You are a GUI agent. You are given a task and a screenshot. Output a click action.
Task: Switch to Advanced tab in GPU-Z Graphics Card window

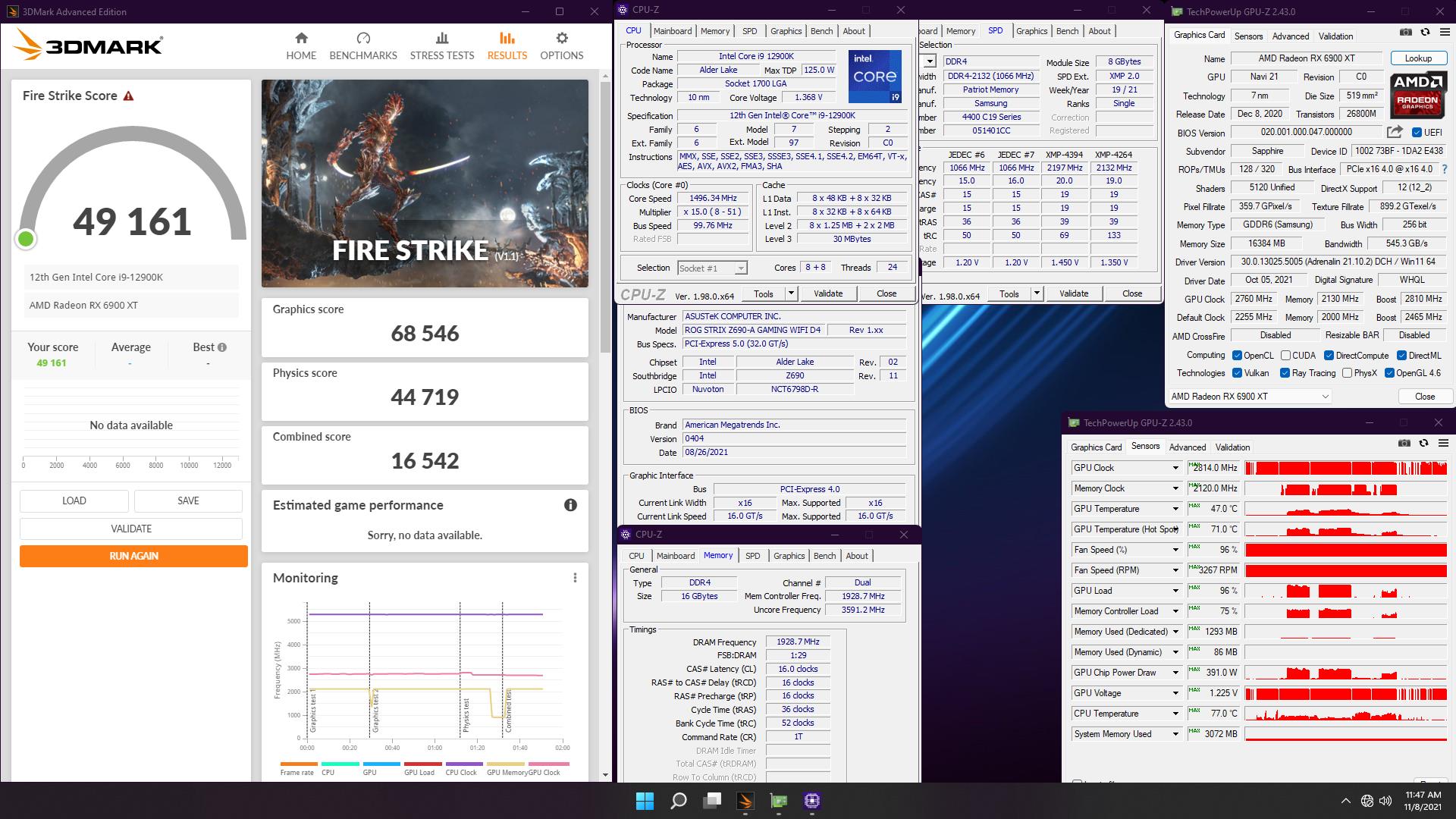coord(1290,36)
